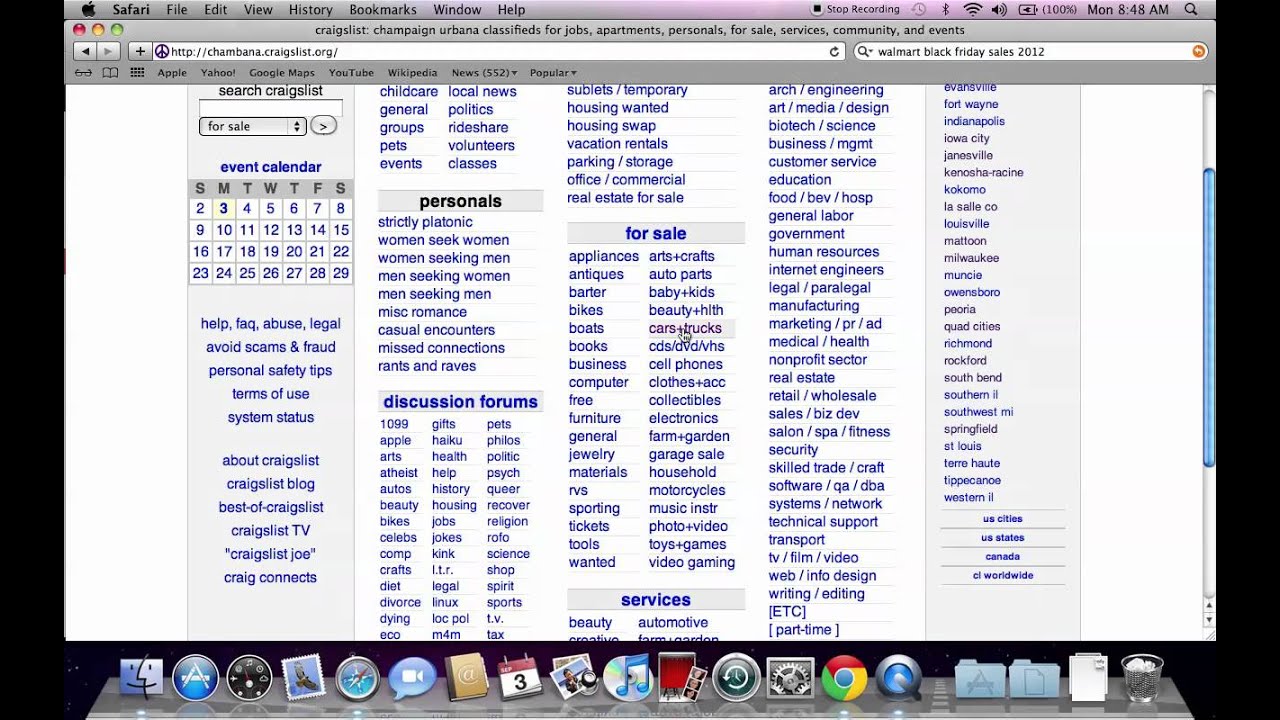Open Mail stamp icon in Dock

point(303,678)
